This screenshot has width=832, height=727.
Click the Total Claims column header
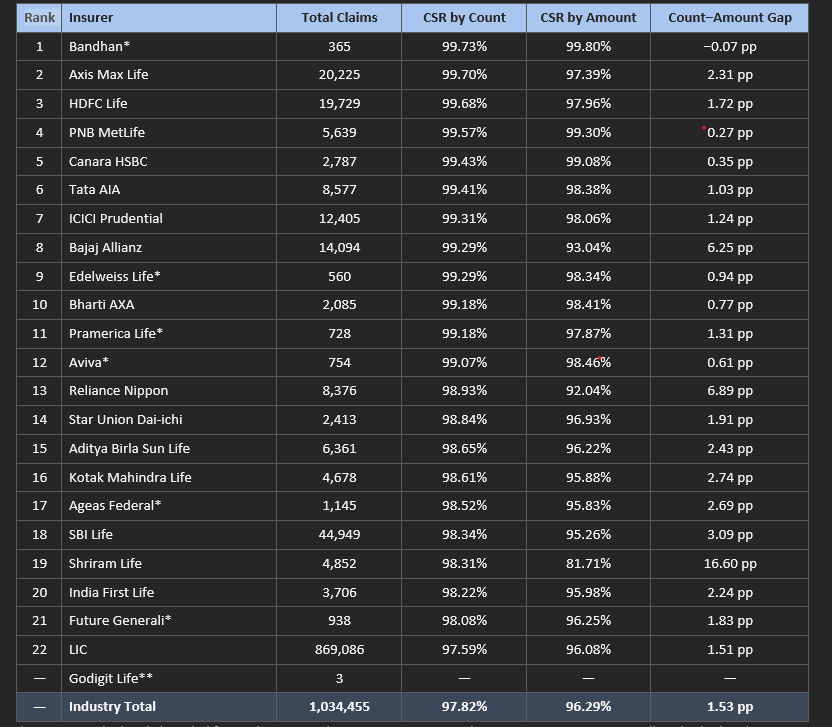coord(339,18)
